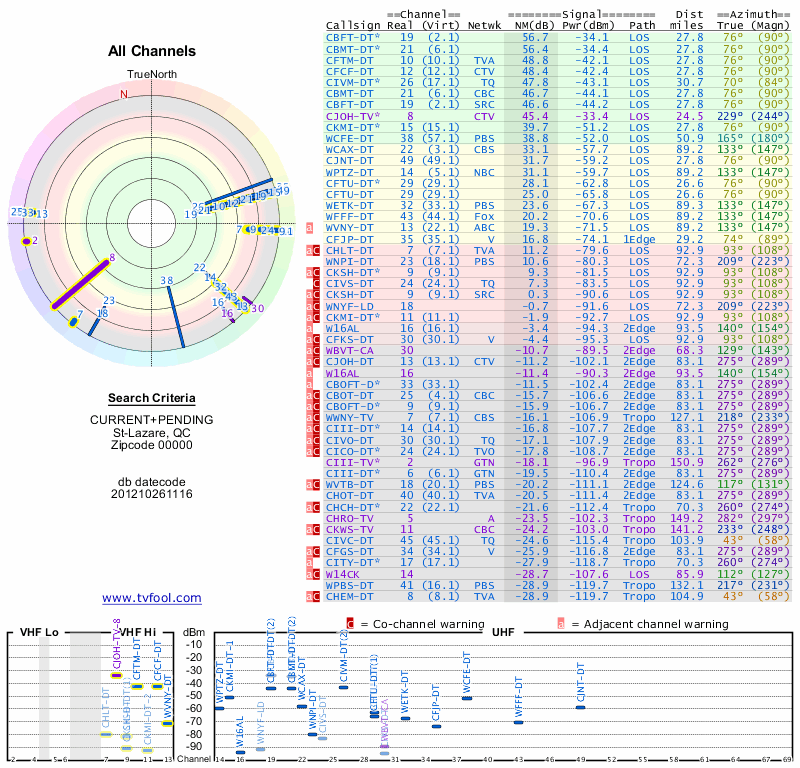Click the CJOH-TV-8 marker in VHF Hi chart
800x768 pixels.
[116, 676]
